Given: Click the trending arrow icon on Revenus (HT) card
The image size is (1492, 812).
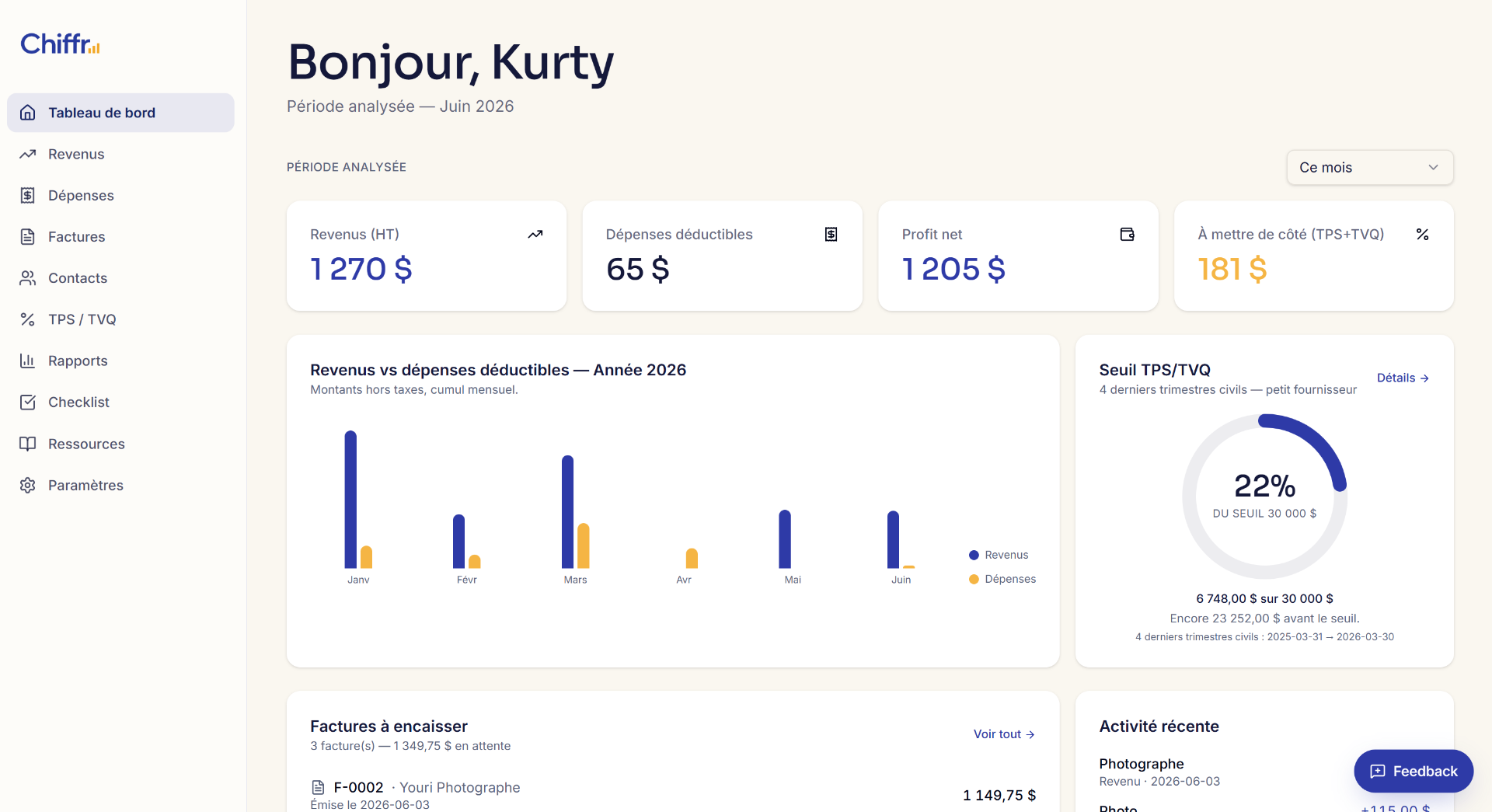Looking at the screenshot, I should 535,234.
